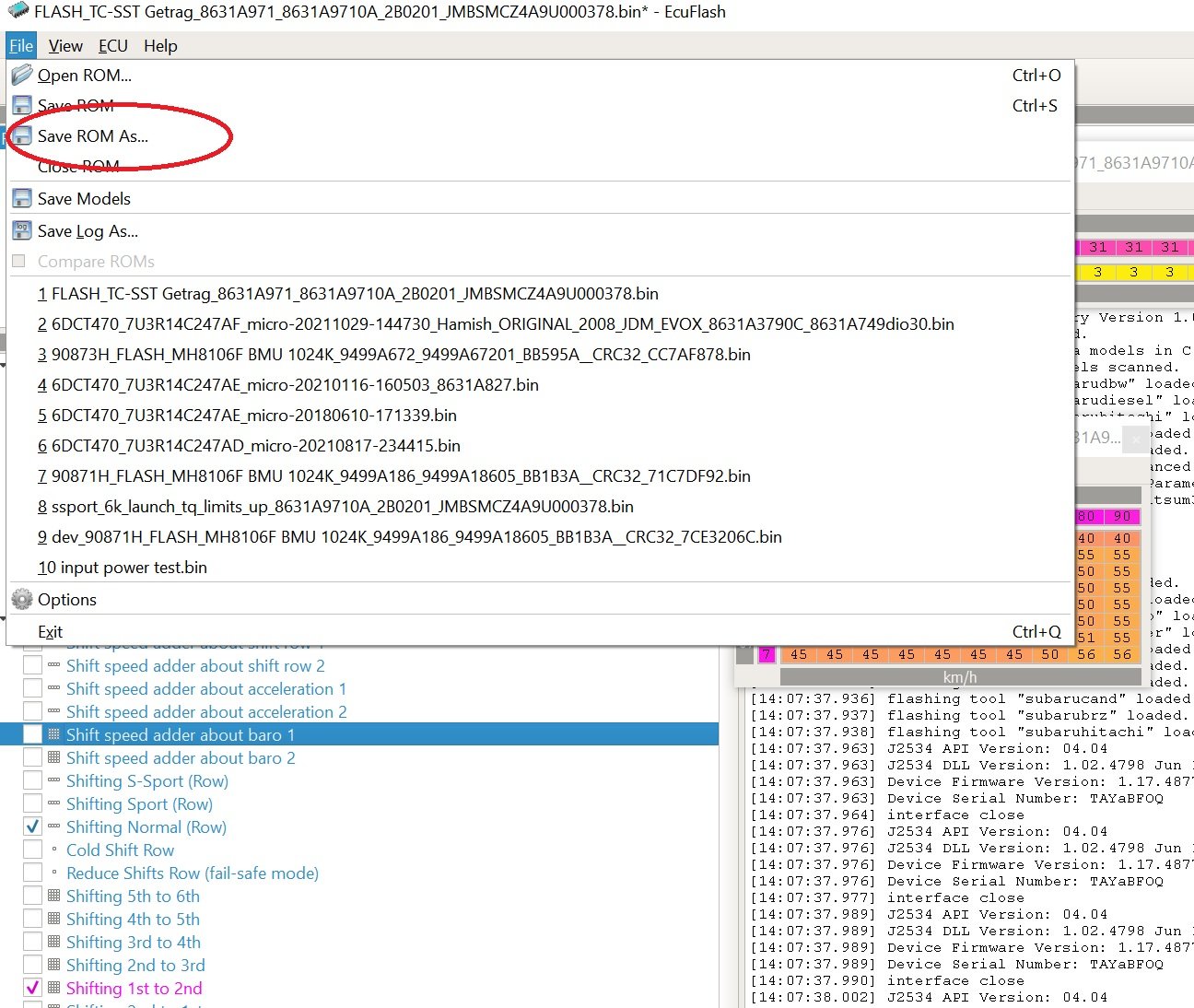Image resolution: width=1194 pixels, height=1008 pixels.
Task: Open recent file 5 micro-20180610-171339.bin
Action: (540, 415)
